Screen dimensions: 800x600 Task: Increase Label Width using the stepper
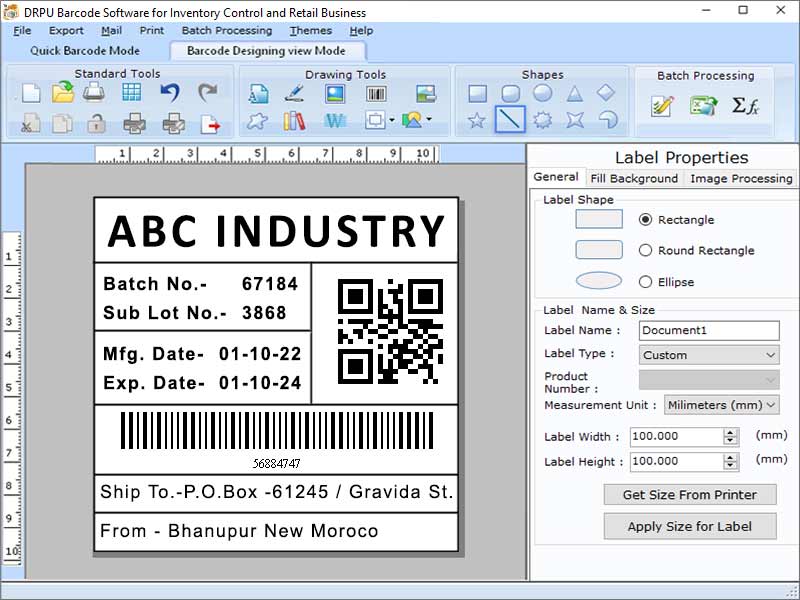728,432
